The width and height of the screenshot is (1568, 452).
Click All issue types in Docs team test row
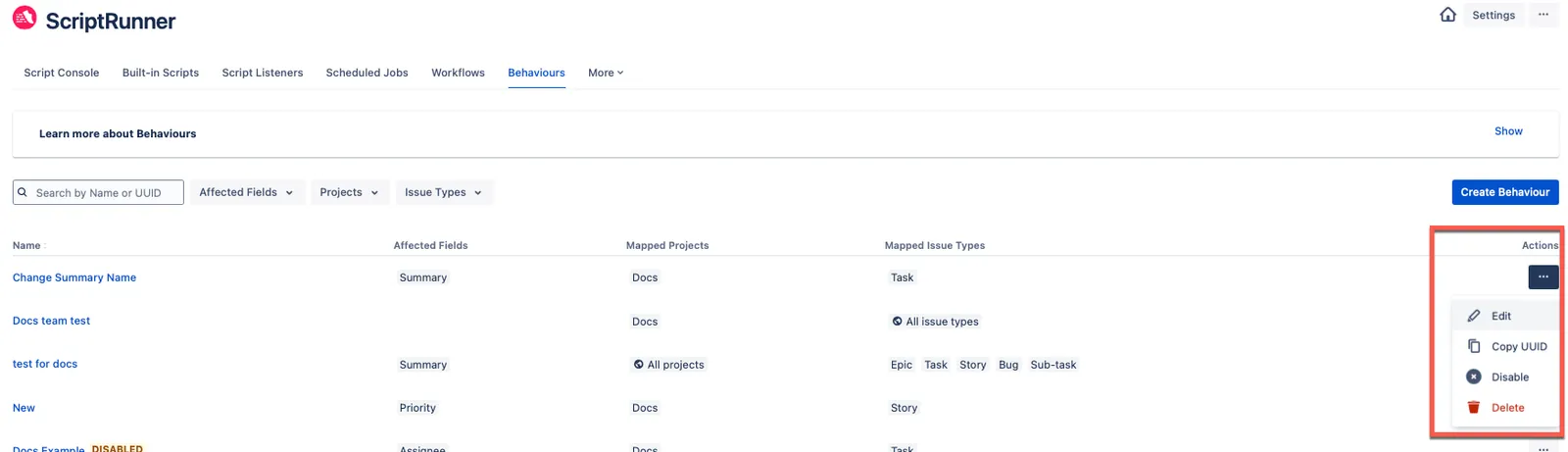pos(935,322)
